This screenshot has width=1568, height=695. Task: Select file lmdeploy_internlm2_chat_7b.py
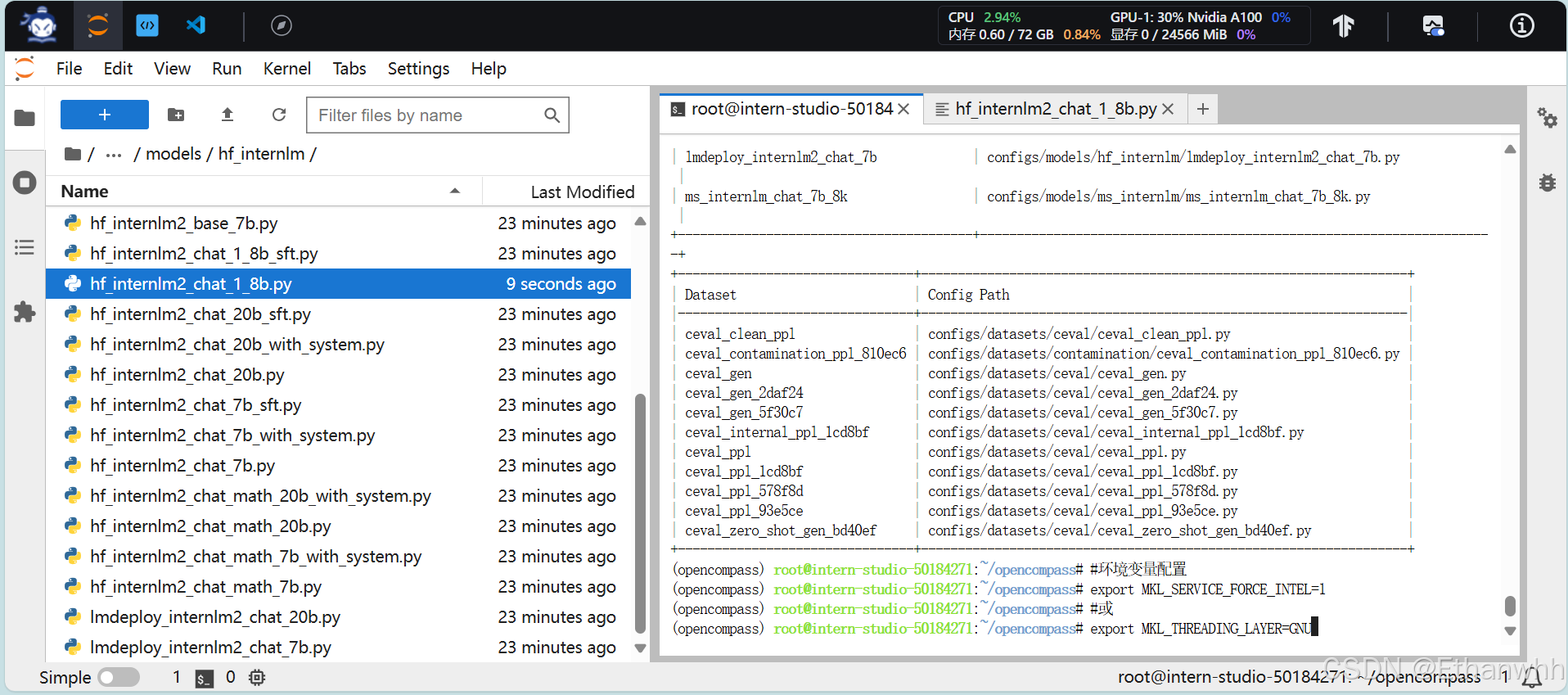tap(338, 648)
